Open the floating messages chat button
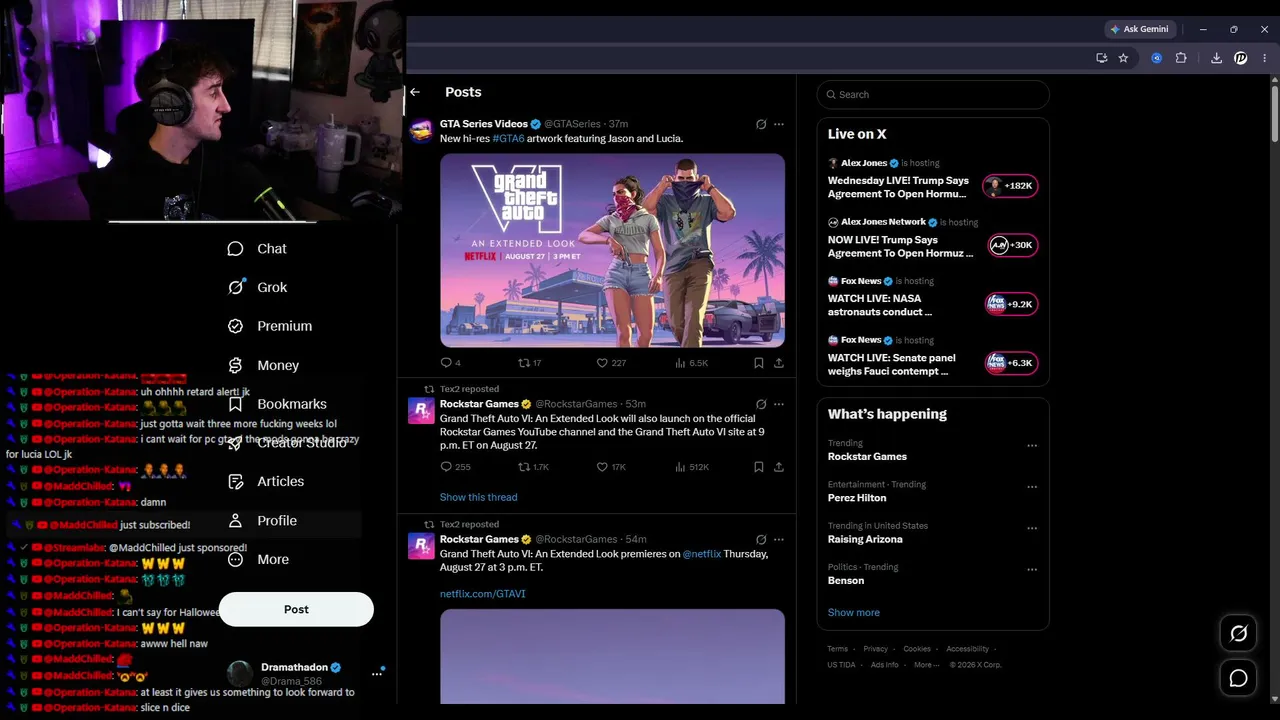The image size is (1280, 720). [x=1238, y=679]
